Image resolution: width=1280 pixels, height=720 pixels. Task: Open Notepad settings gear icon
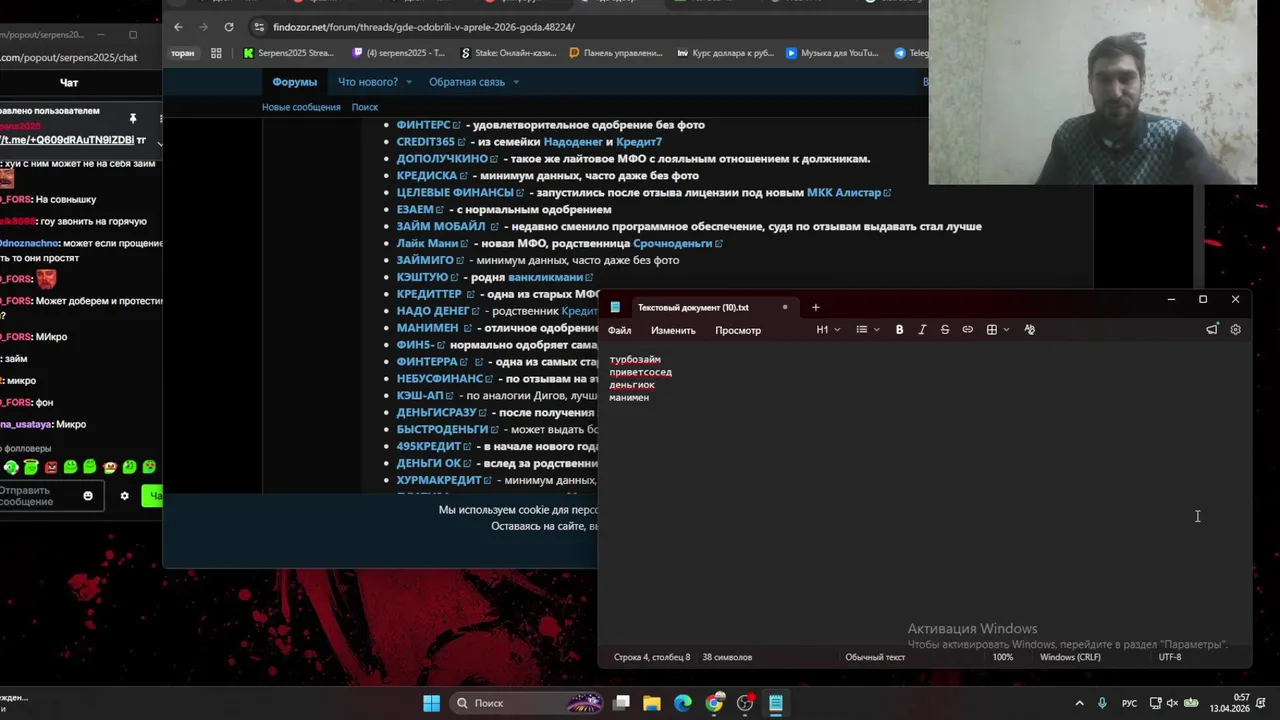click(1235, 330)
